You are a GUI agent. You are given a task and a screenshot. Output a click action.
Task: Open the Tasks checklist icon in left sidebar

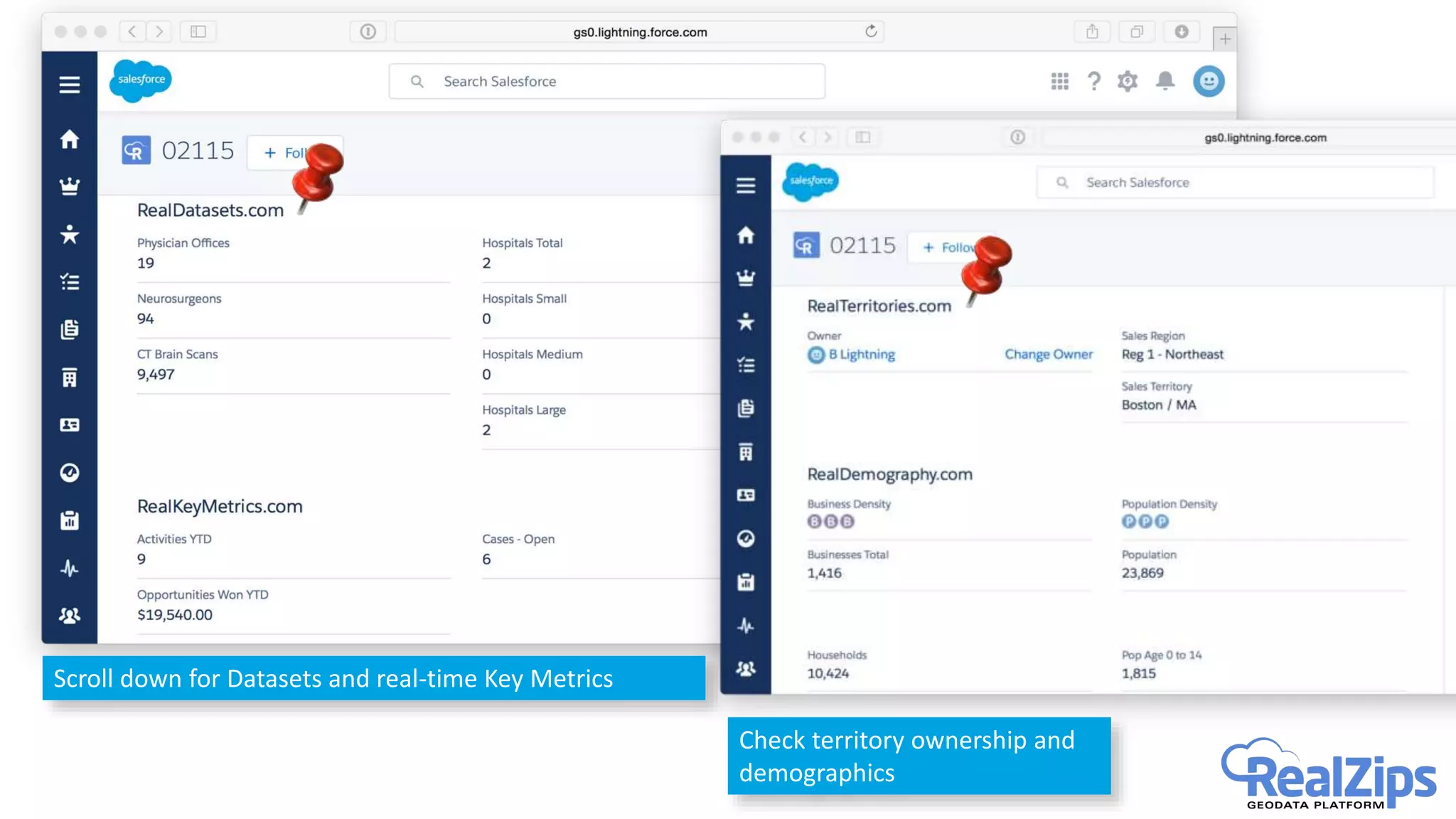tap(69, 282)
